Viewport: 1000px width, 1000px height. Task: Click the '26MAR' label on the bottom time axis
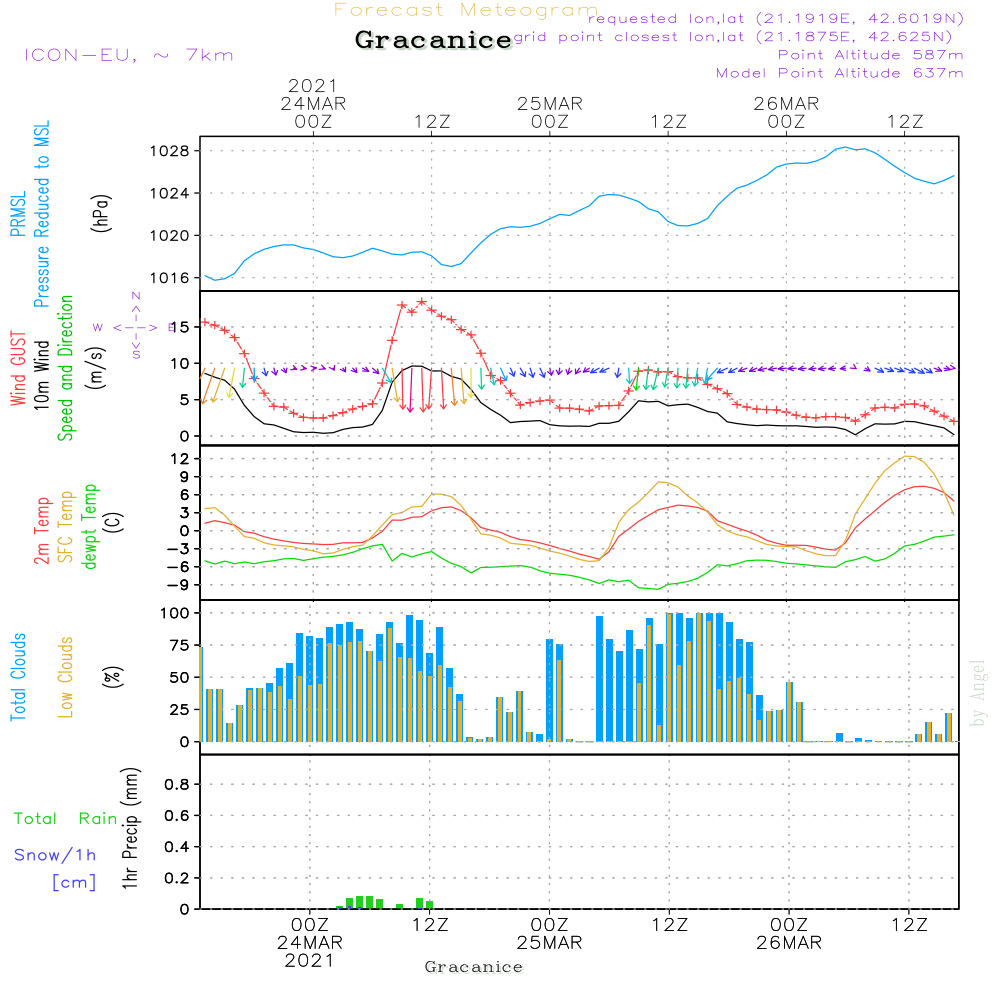click(x=789, y=943)
